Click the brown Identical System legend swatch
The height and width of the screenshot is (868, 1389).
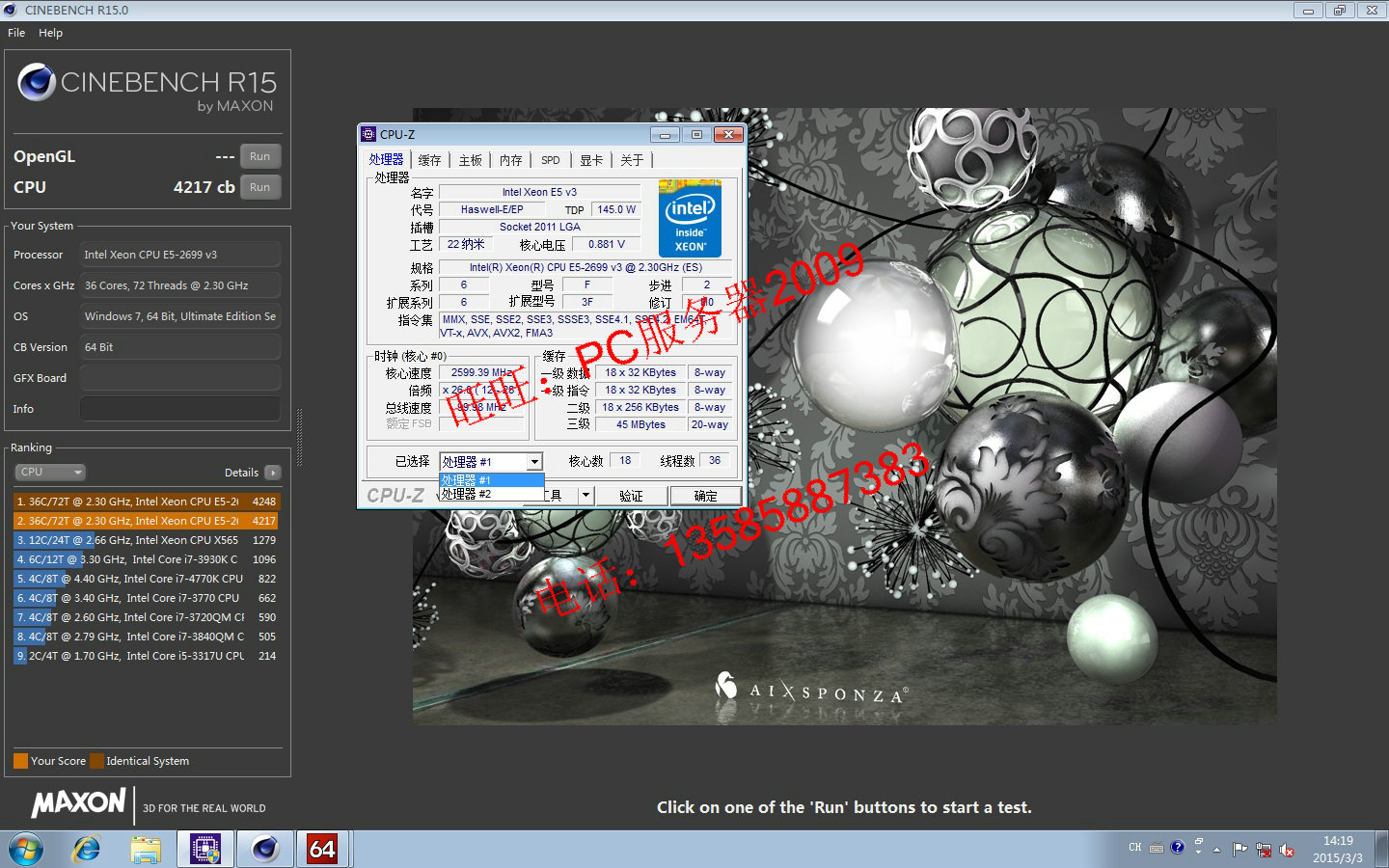(x=96, y=761)
